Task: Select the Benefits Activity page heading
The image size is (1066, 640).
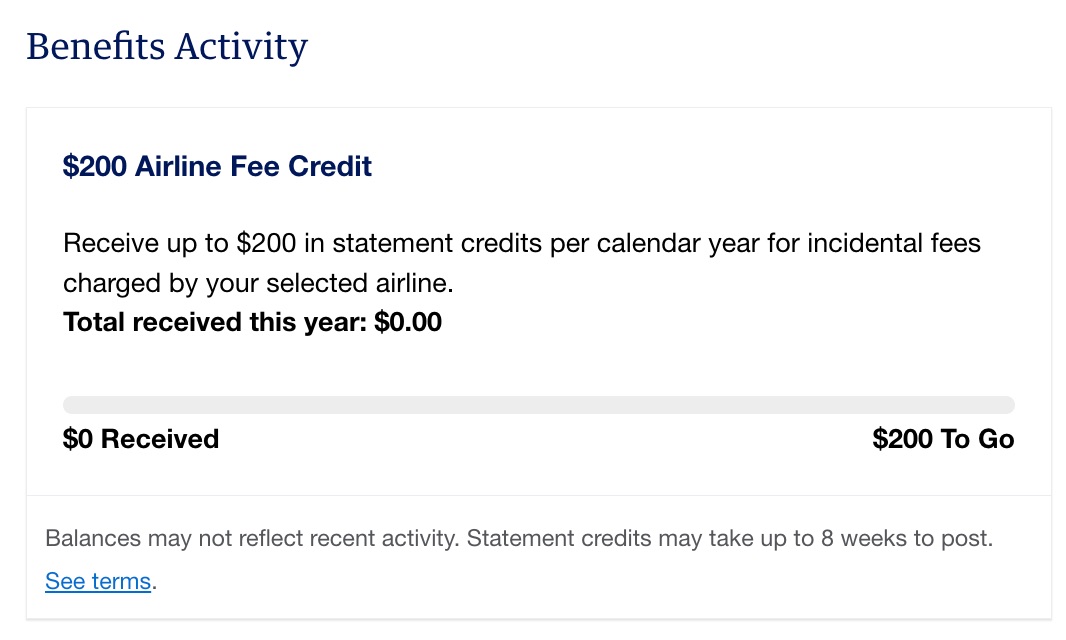Action: click(167, 46)
